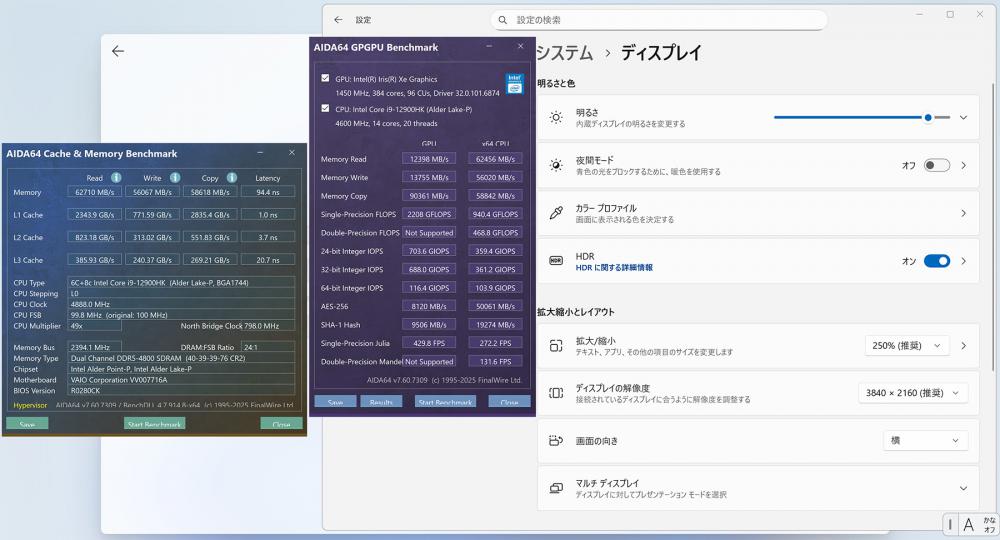
Task: Click the info icon next to Copy column
Action: [x=232, y=178]
